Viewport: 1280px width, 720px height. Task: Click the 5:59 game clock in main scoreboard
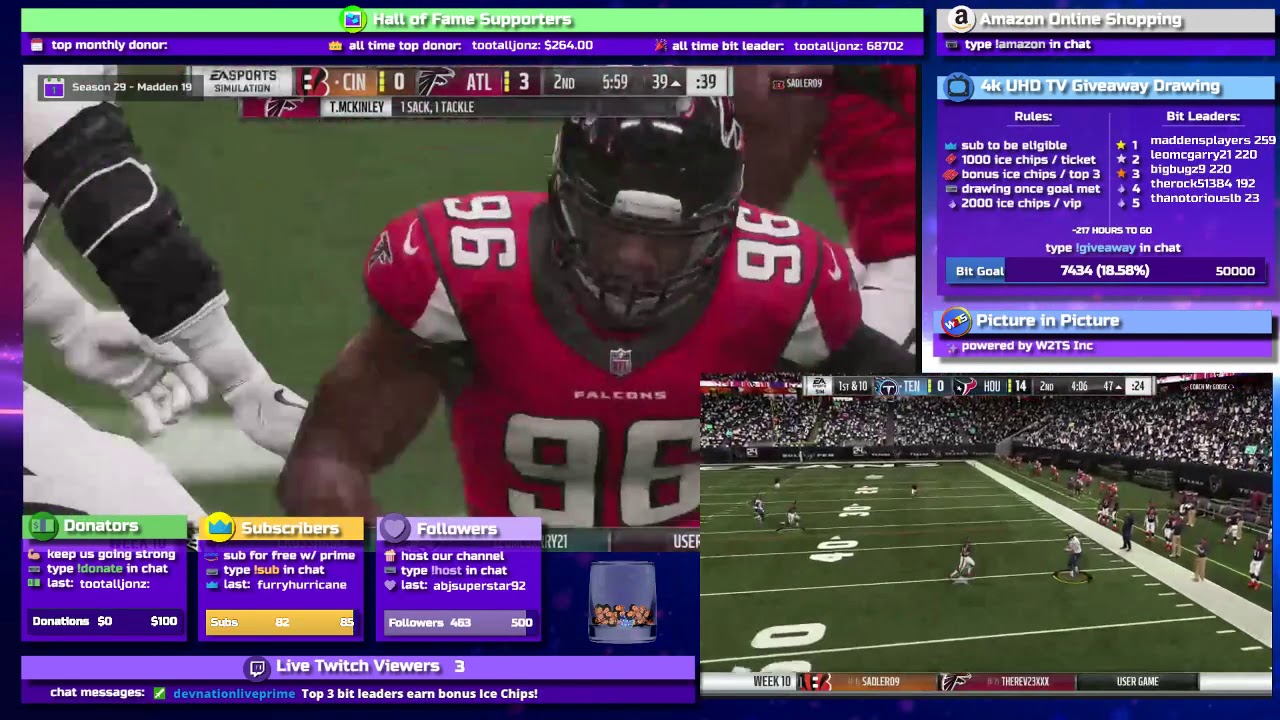(x=615, y=82)
